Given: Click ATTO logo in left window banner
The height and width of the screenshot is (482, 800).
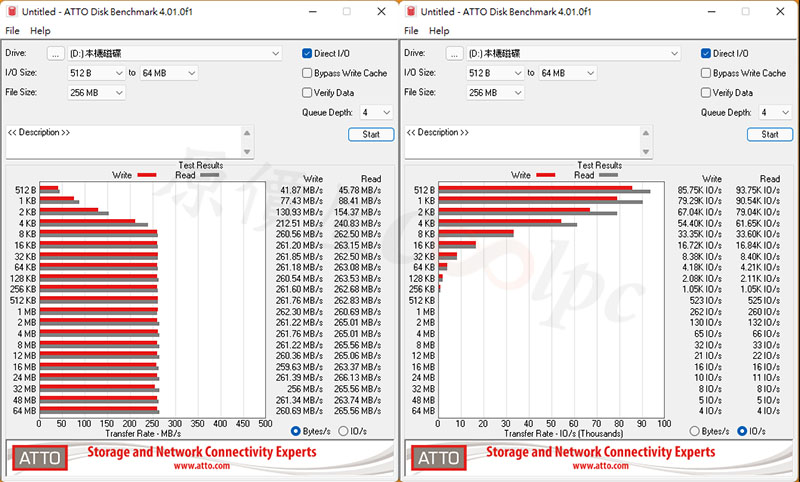Looking at the screenshot, I should (x=39, y=458).
